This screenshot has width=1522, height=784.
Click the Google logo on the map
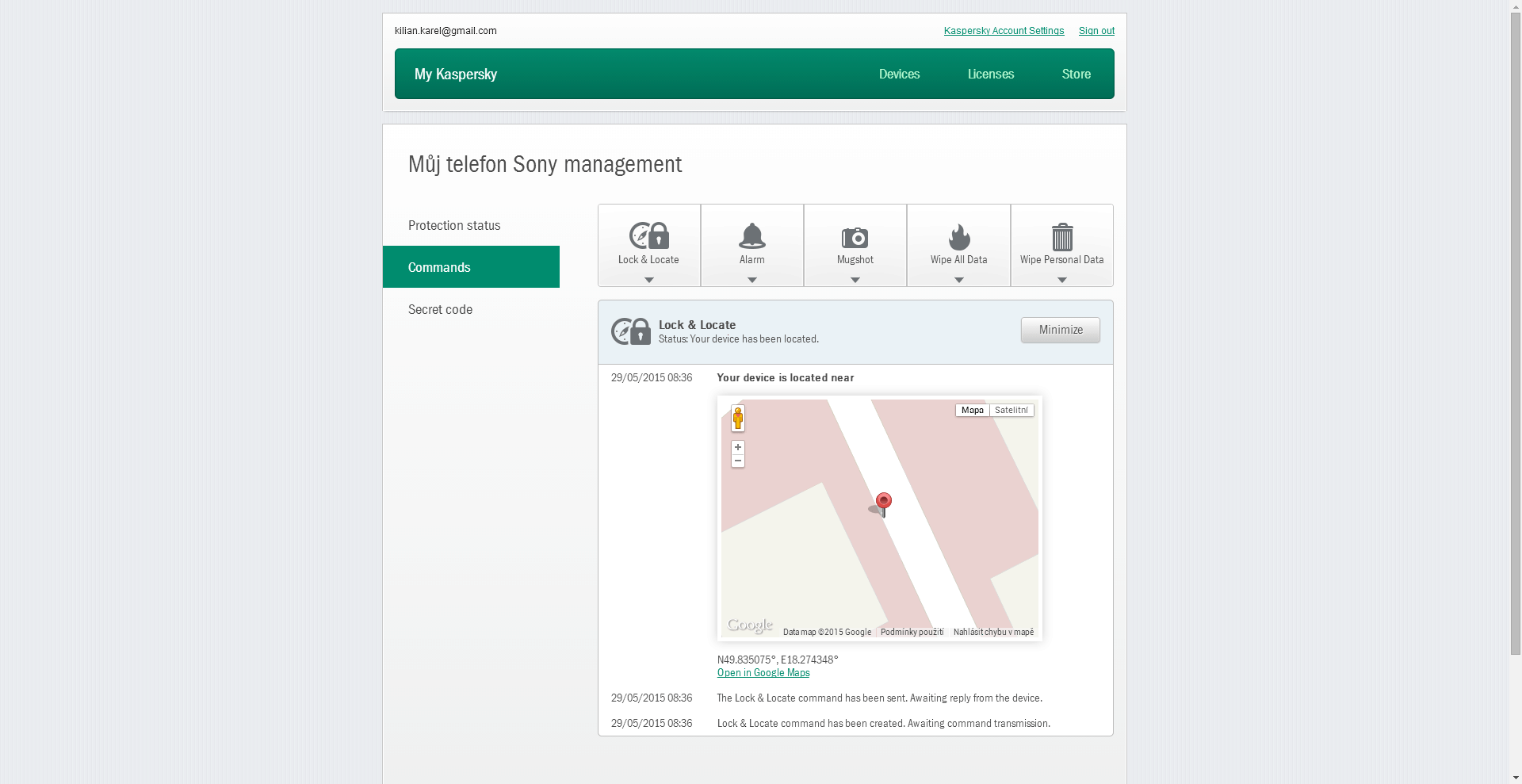(x=750, y=625)
